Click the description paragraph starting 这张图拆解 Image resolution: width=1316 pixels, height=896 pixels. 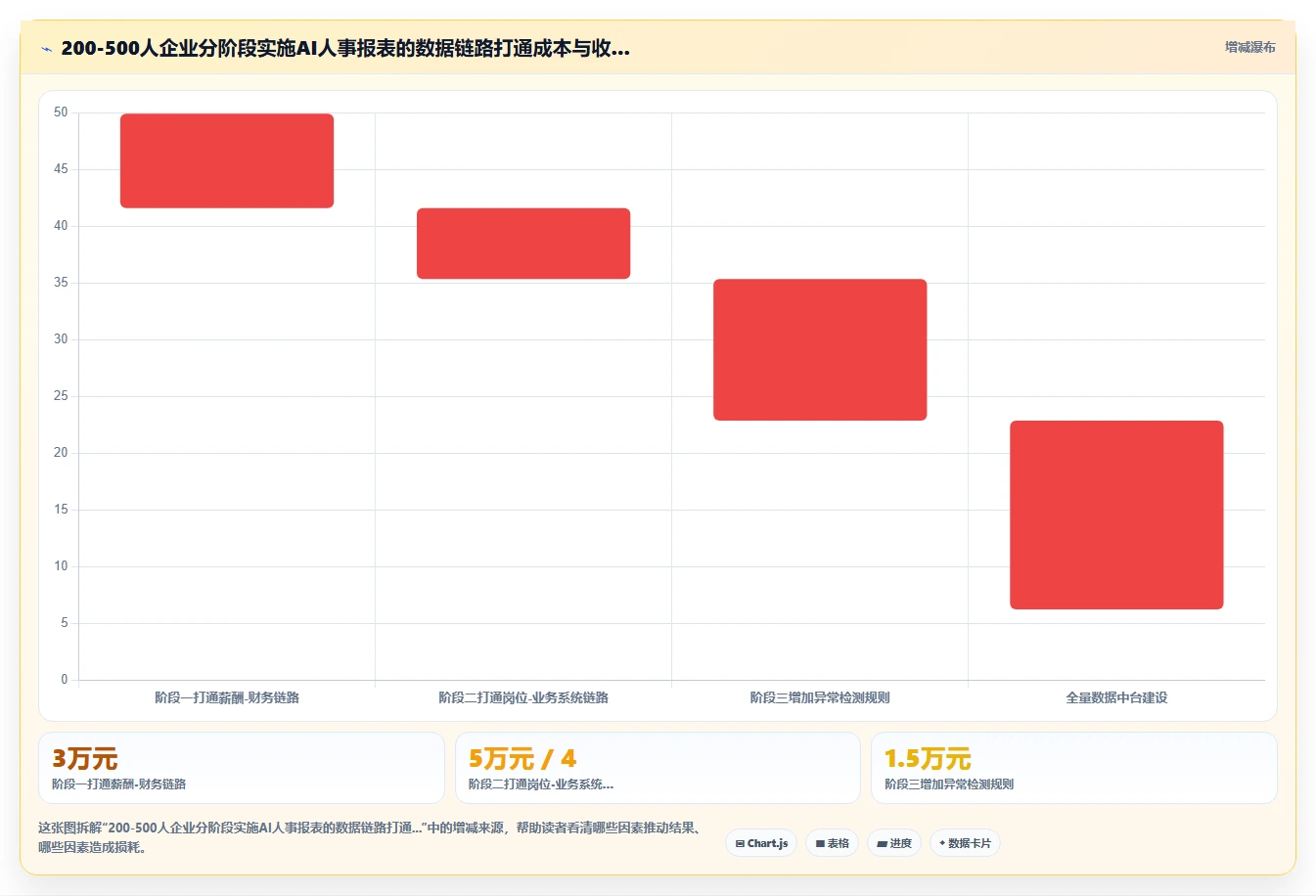pyautogui.click(x=371, y=837)
